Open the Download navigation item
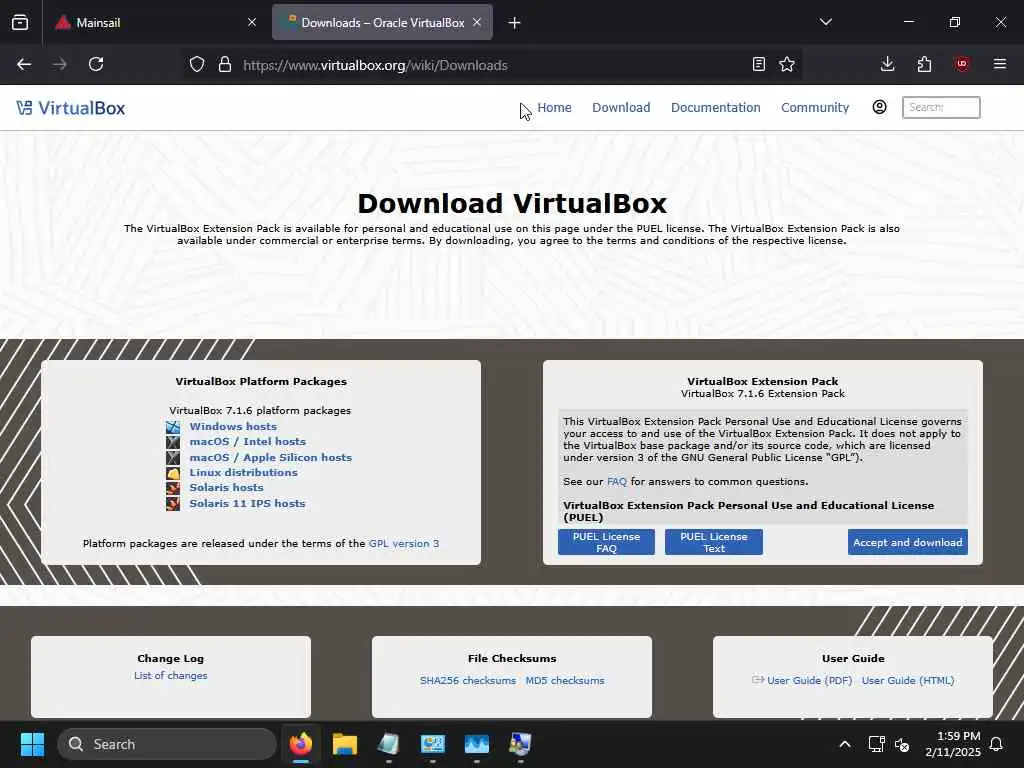 coord(621,108)
